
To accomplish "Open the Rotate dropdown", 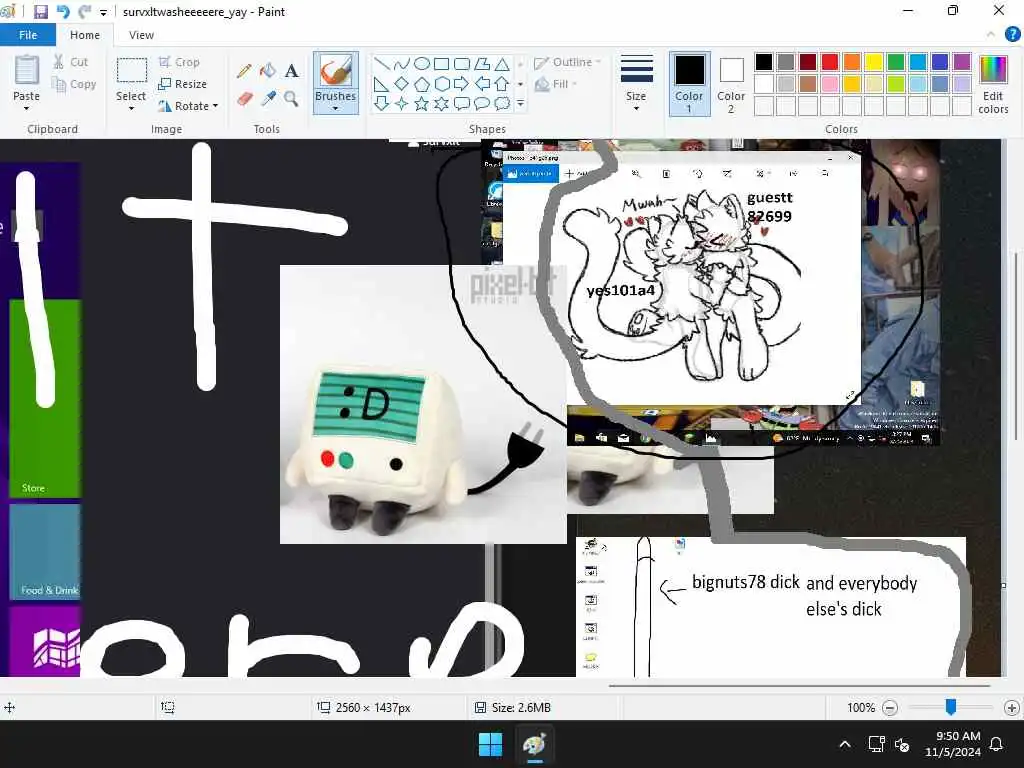I will pos(188,106).
